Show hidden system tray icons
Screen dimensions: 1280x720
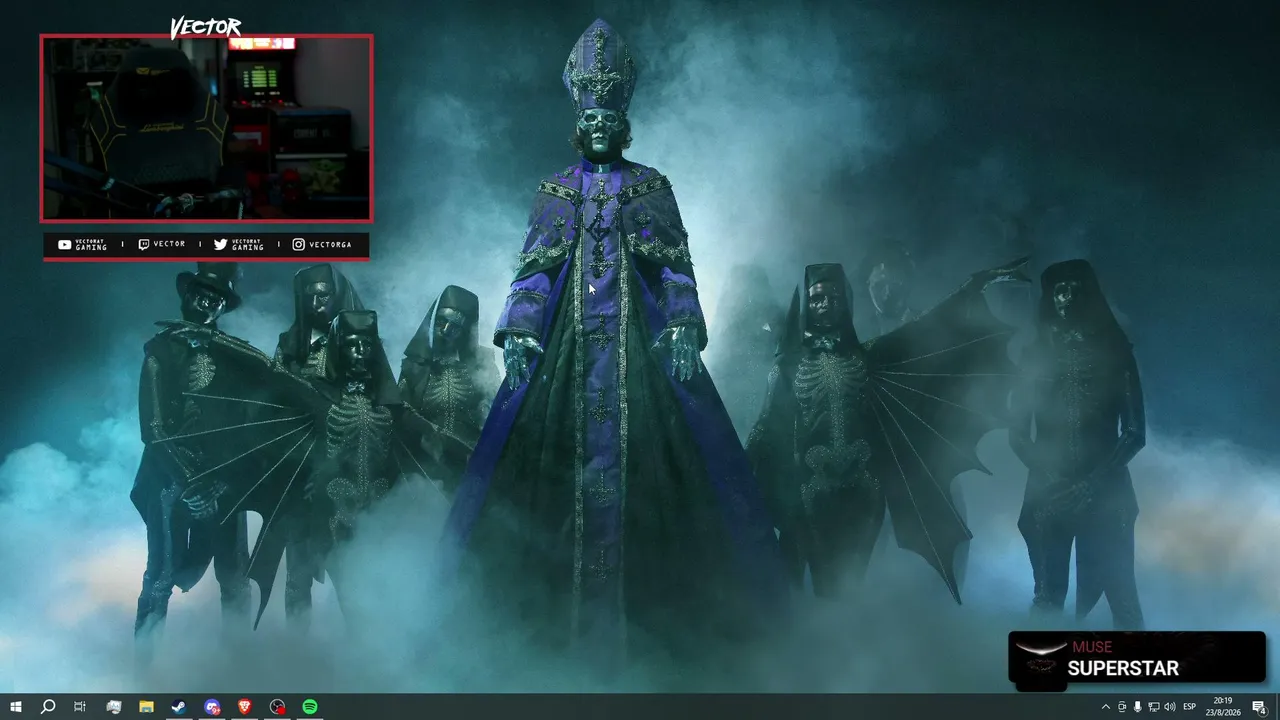click(1105, 707)
